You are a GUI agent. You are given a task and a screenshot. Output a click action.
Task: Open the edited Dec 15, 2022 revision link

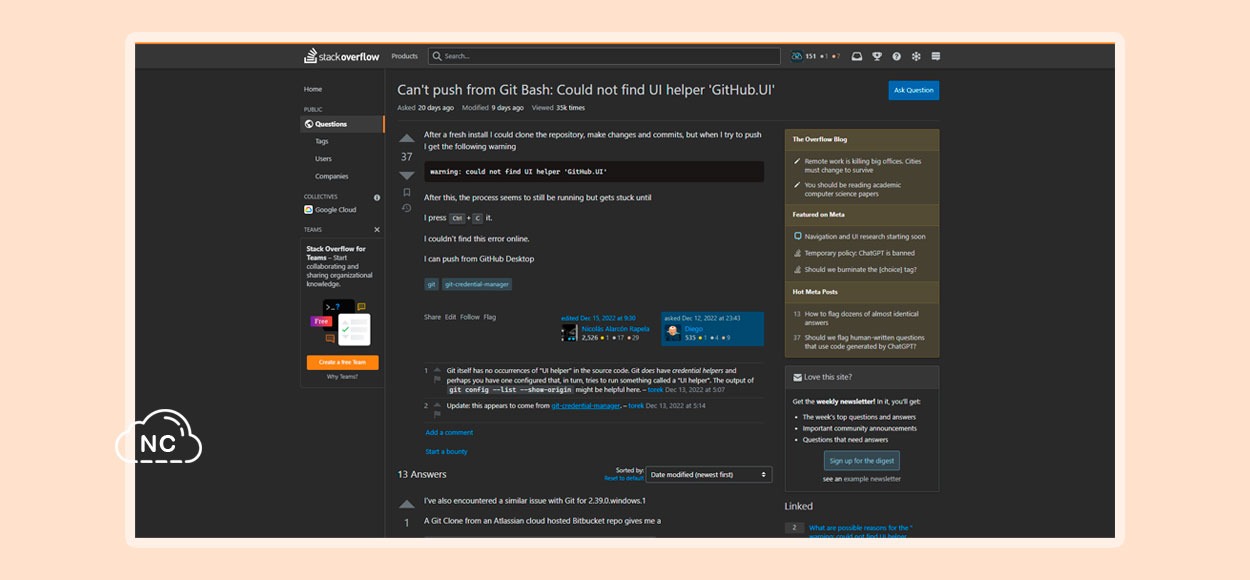point(598,318)
